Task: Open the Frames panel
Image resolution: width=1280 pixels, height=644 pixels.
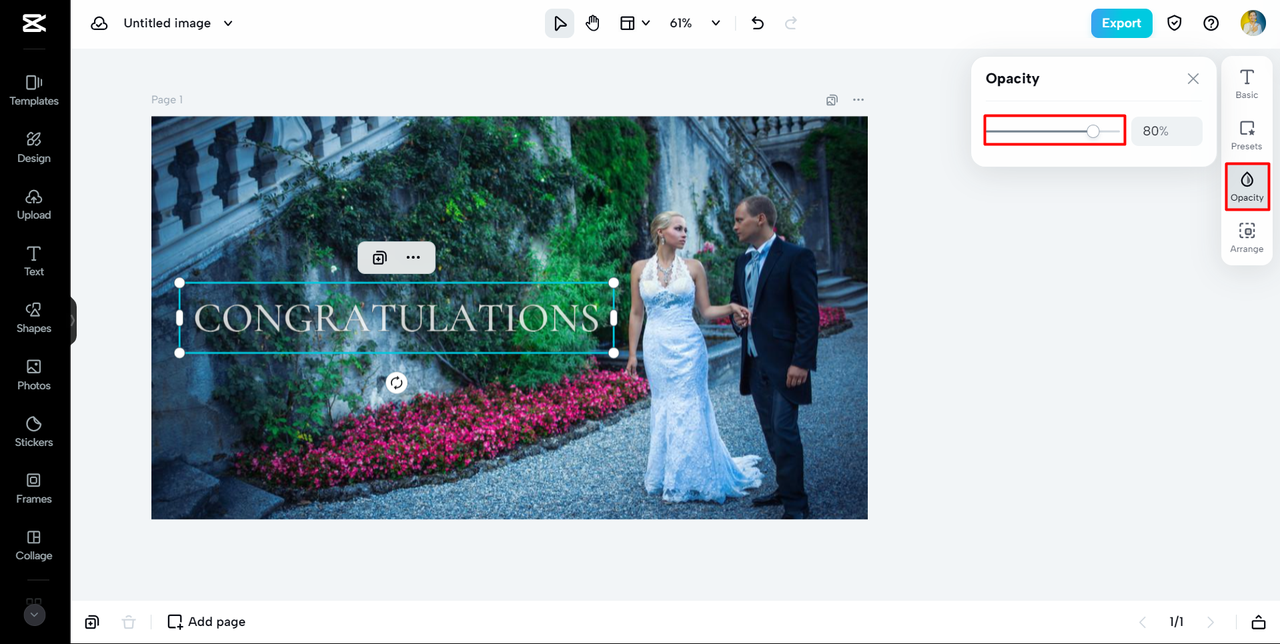Action: [x=34, y=488]
